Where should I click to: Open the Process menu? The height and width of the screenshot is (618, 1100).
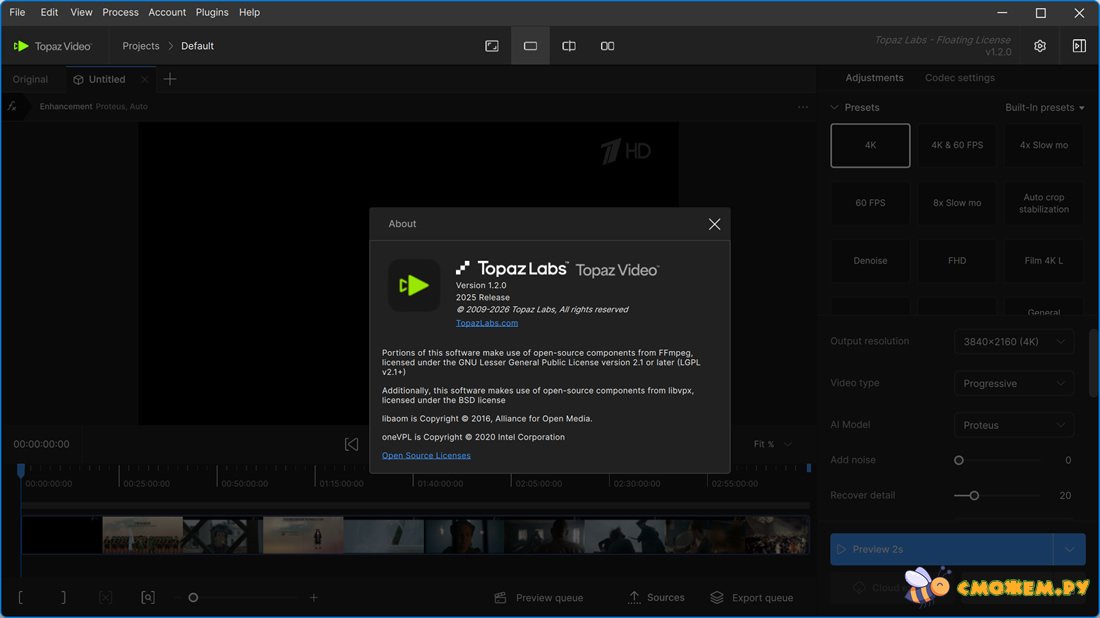pos(120,12)
